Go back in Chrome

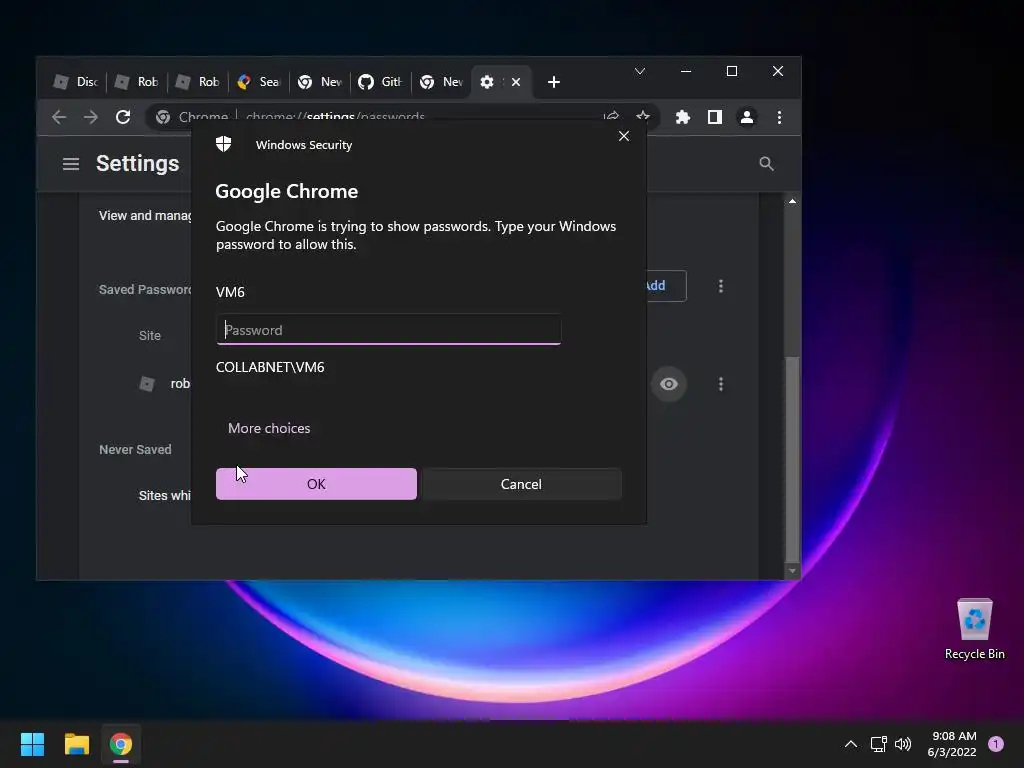click(x=59, y=117)
